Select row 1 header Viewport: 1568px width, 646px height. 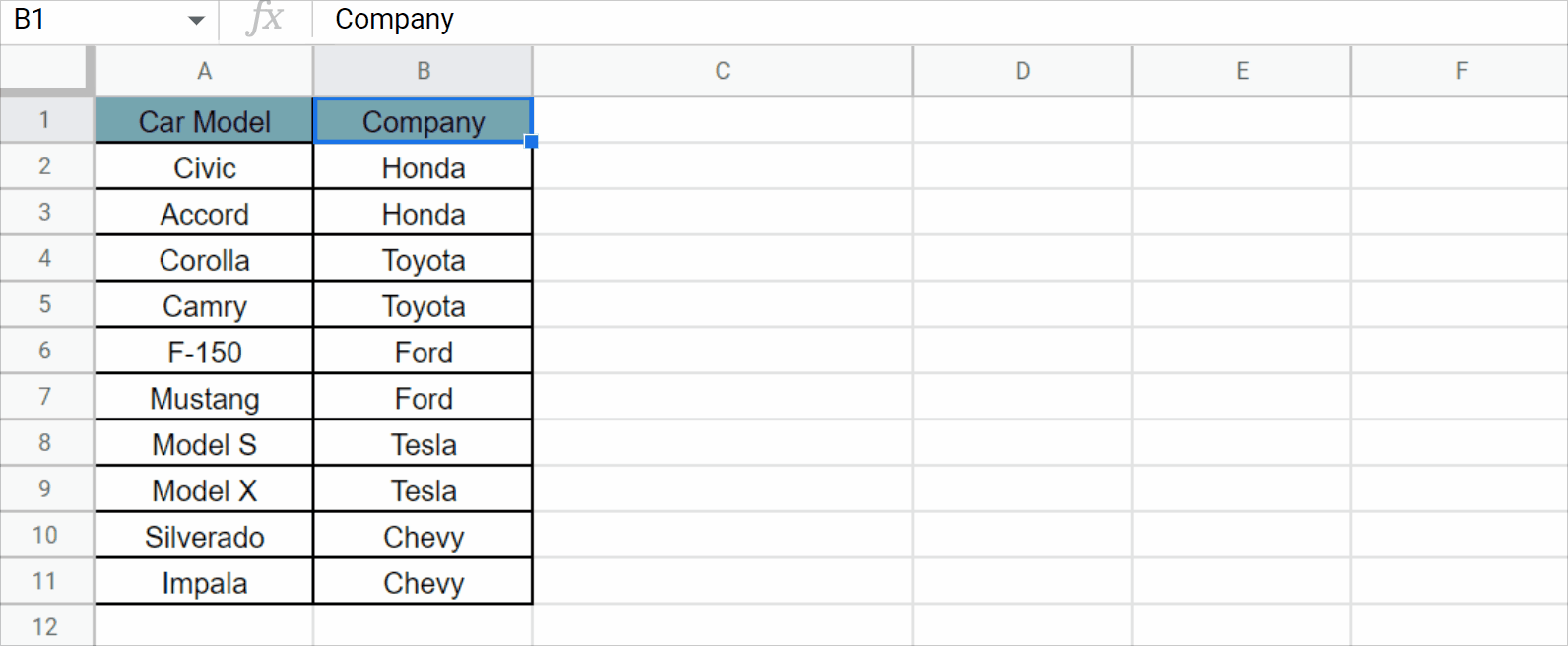[x=45, y=120]
